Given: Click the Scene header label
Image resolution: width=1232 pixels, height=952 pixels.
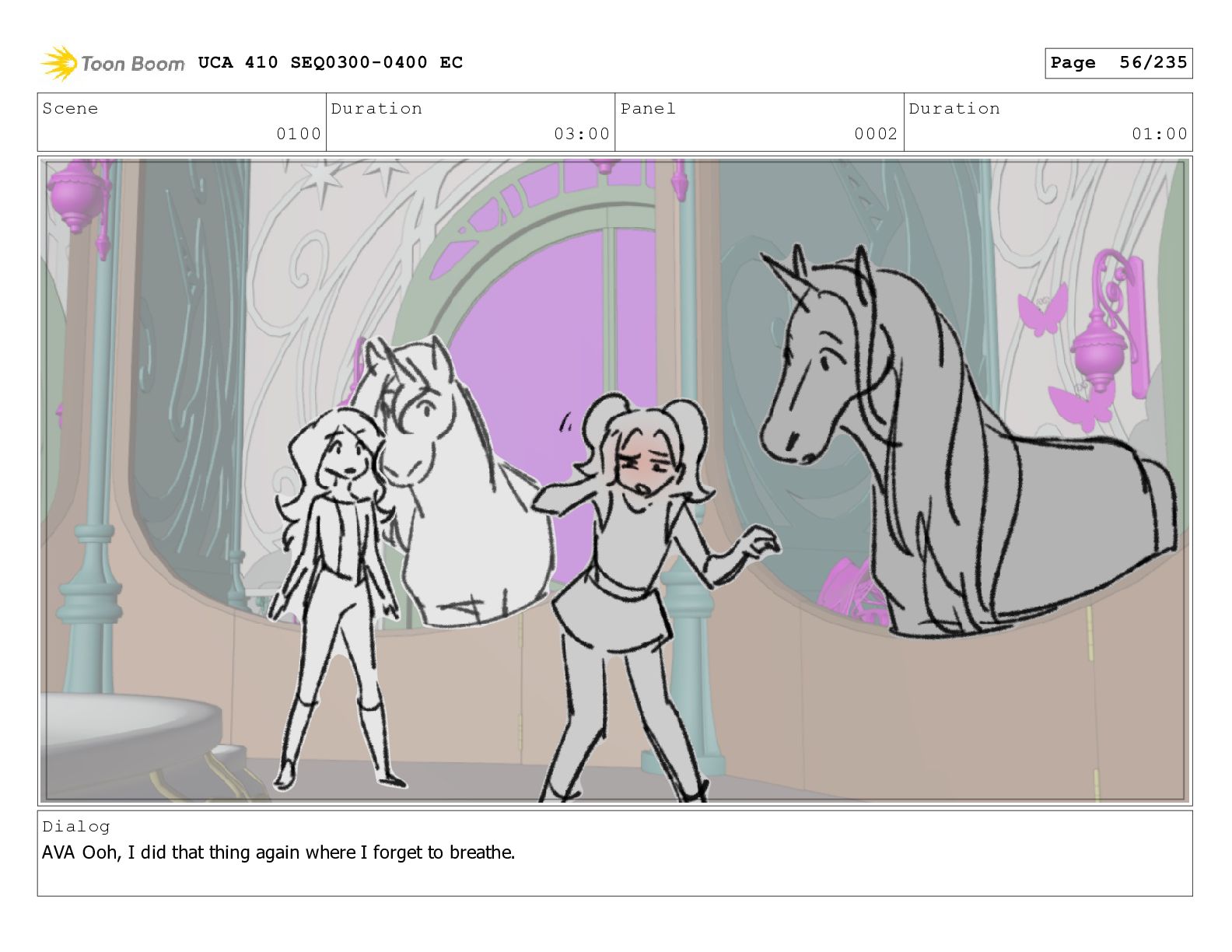Looking at the screenshot, I should tap(71, 108).
